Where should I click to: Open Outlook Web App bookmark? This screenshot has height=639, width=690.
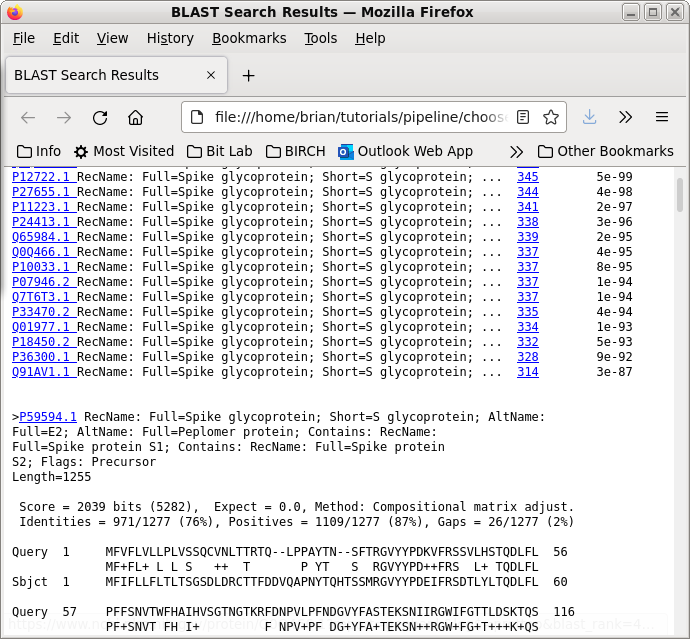click(x=405, y=151)
